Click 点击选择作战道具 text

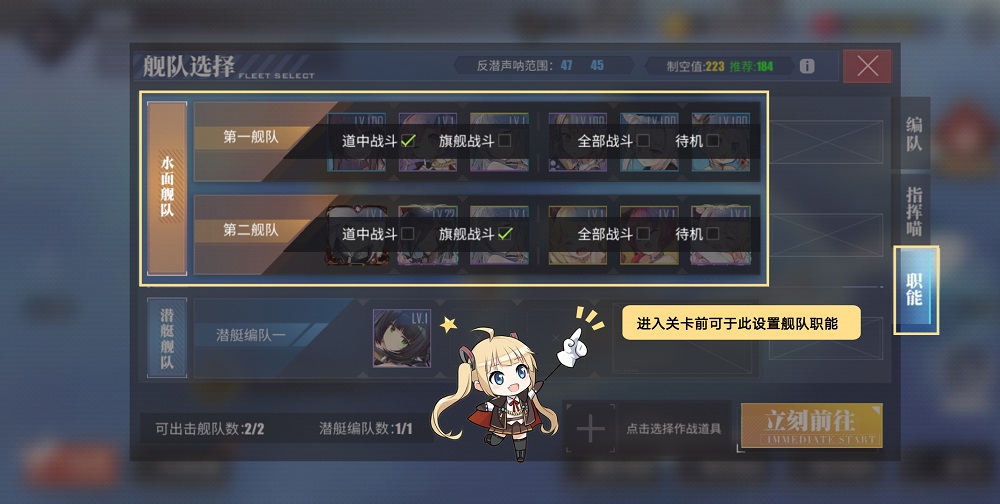[x=673, y=429]
